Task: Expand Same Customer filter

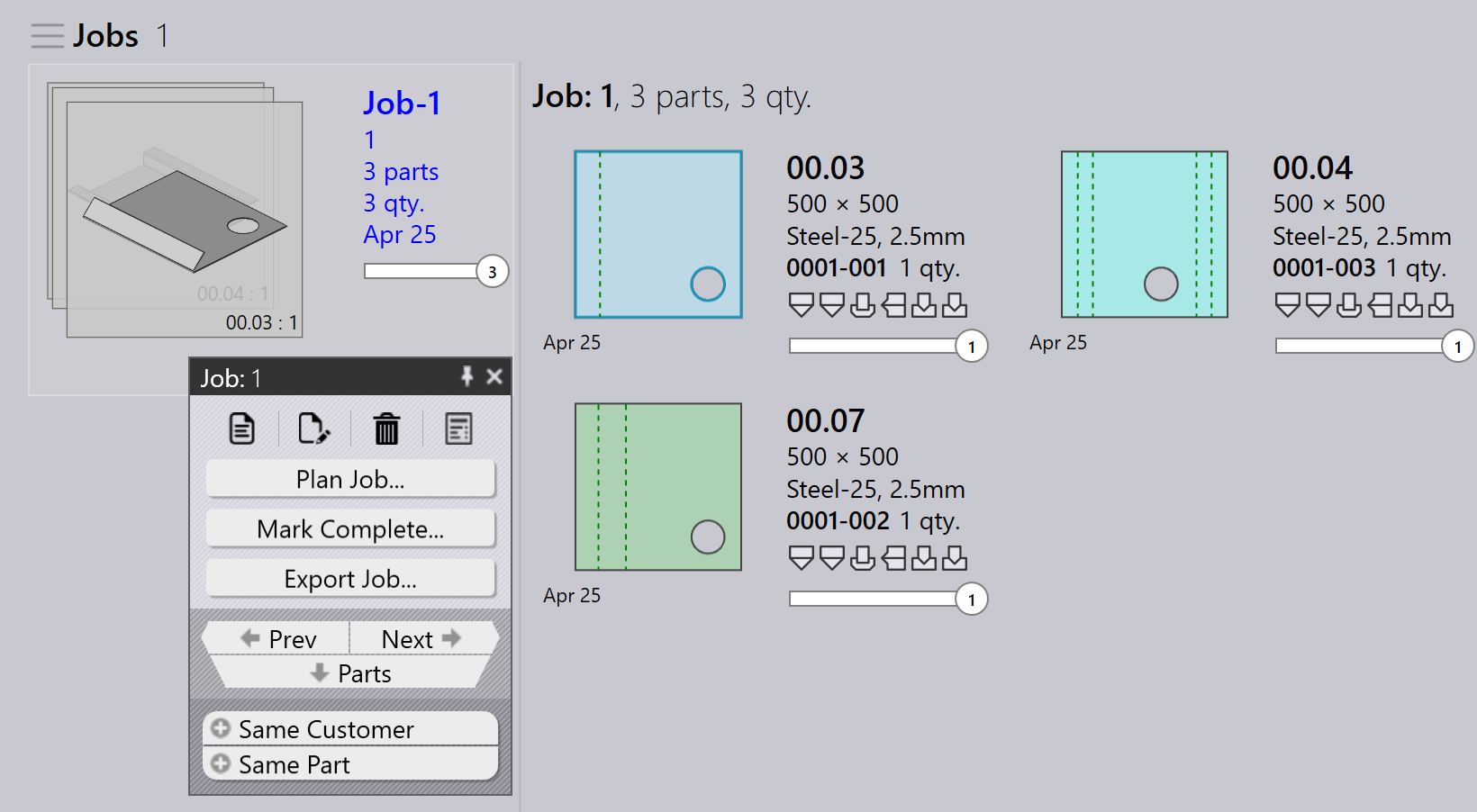Action: (x=350, y=728)
